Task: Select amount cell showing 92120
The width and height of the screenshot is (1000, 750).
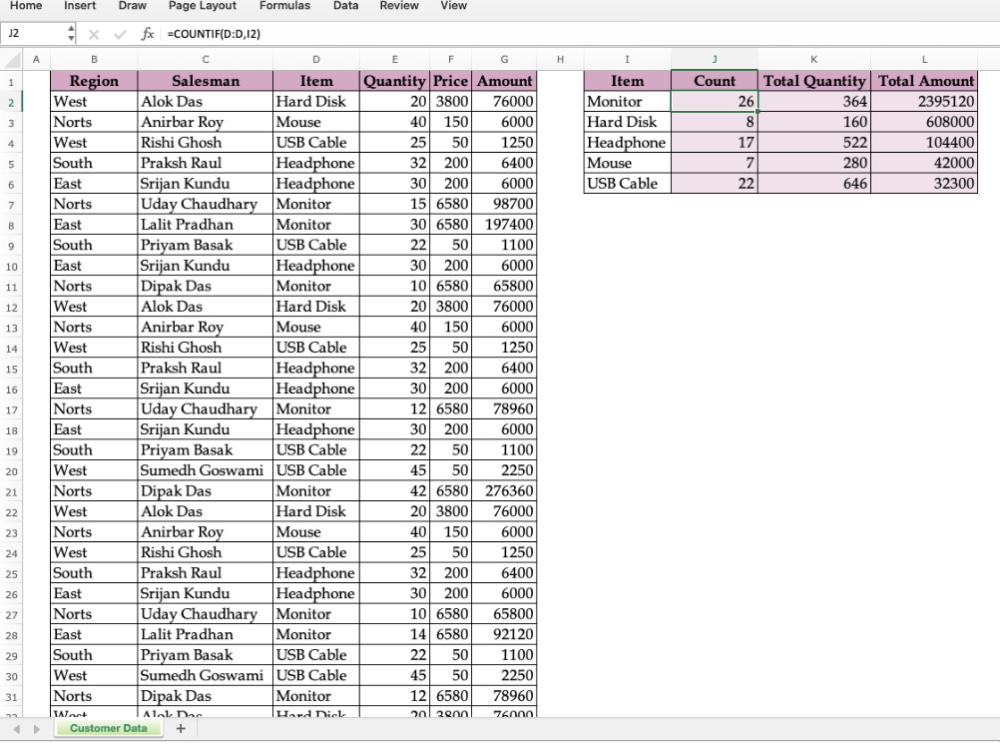Action: pos(504,635)
